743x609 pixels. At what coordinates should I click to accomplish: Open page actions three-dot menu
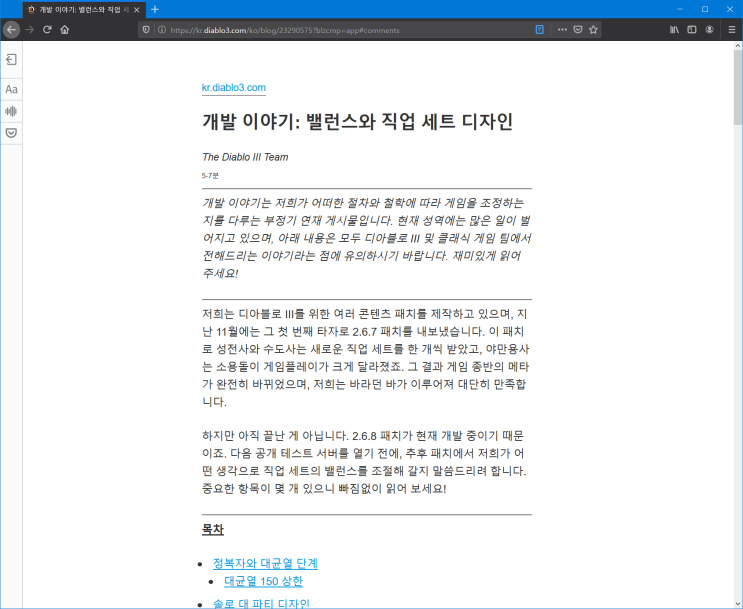click(x=562, y=30)
